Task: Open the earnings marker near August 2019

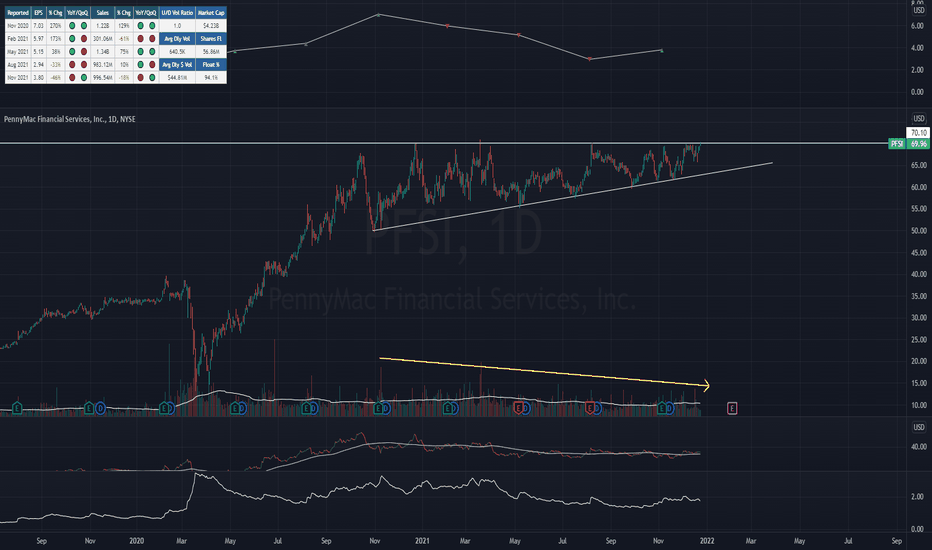Action: point(17,408)
